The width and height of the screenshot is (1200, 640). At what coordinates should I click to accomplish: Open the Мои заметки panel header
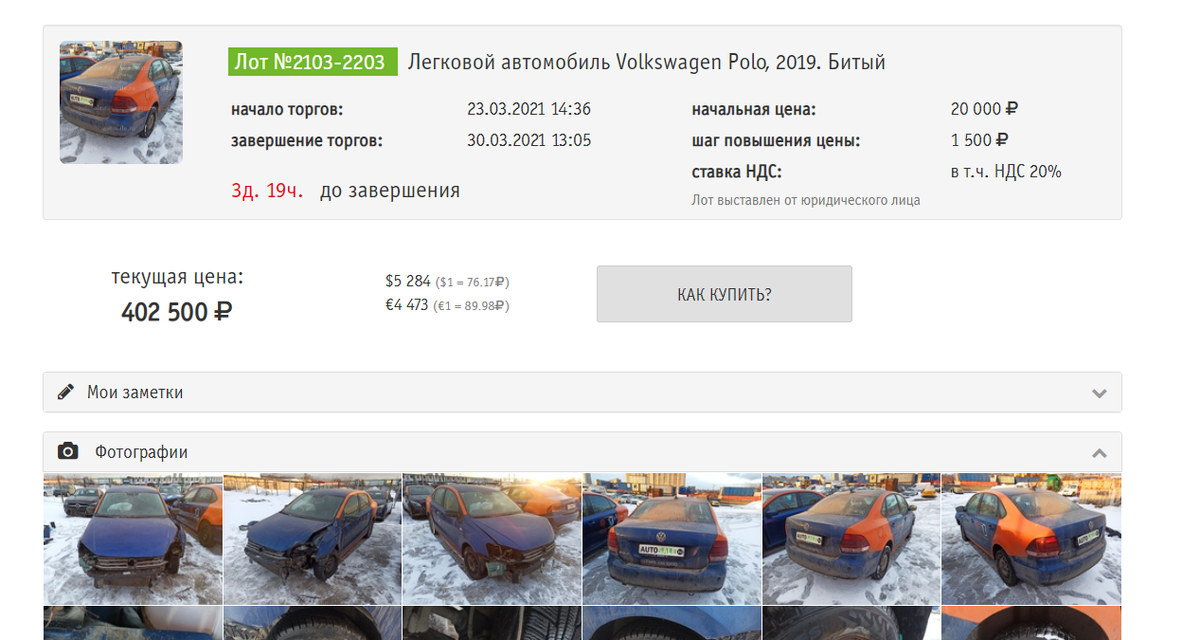click(582, 392)
